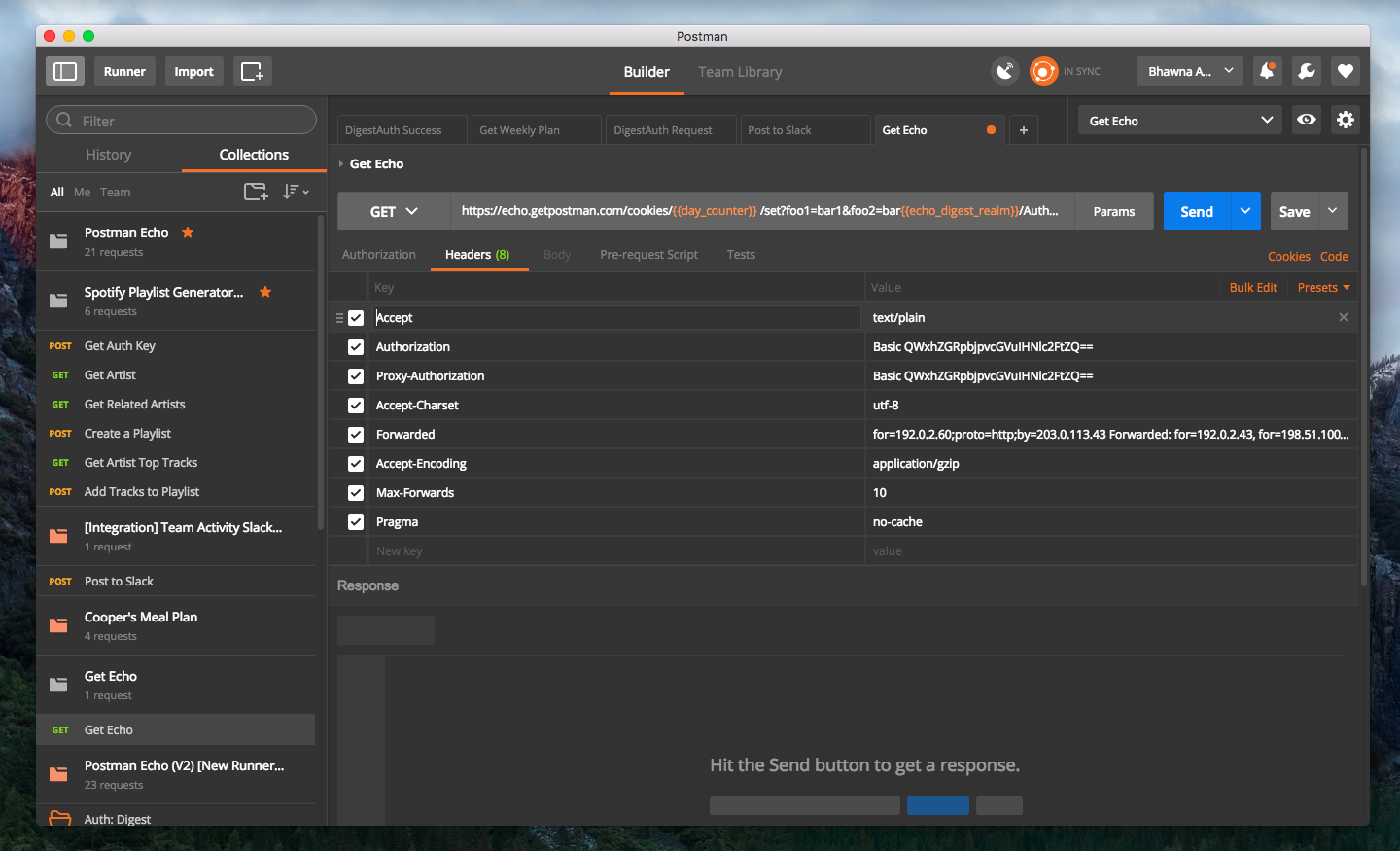Open the collections sort order icon
Image resolution: width=1400 pixels, height=851 pixels.
tap(296, 192)
